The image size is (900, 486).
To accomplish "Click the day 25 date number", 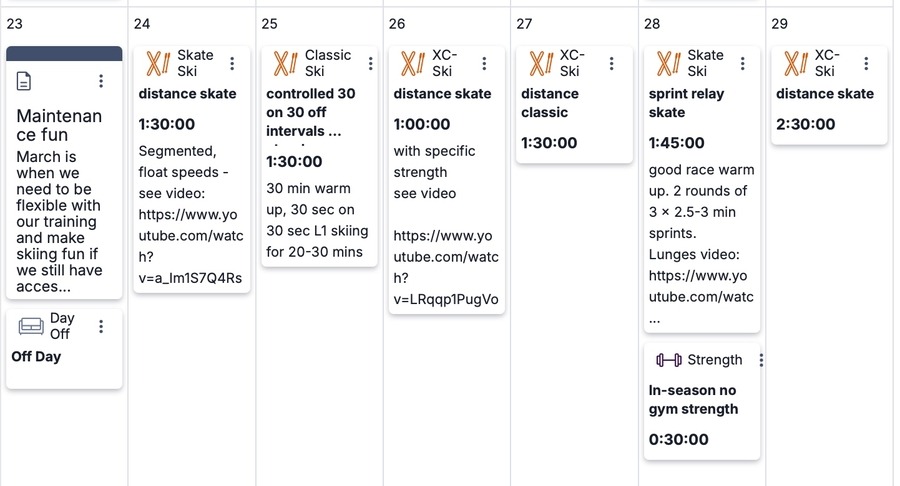I will 269,24.
